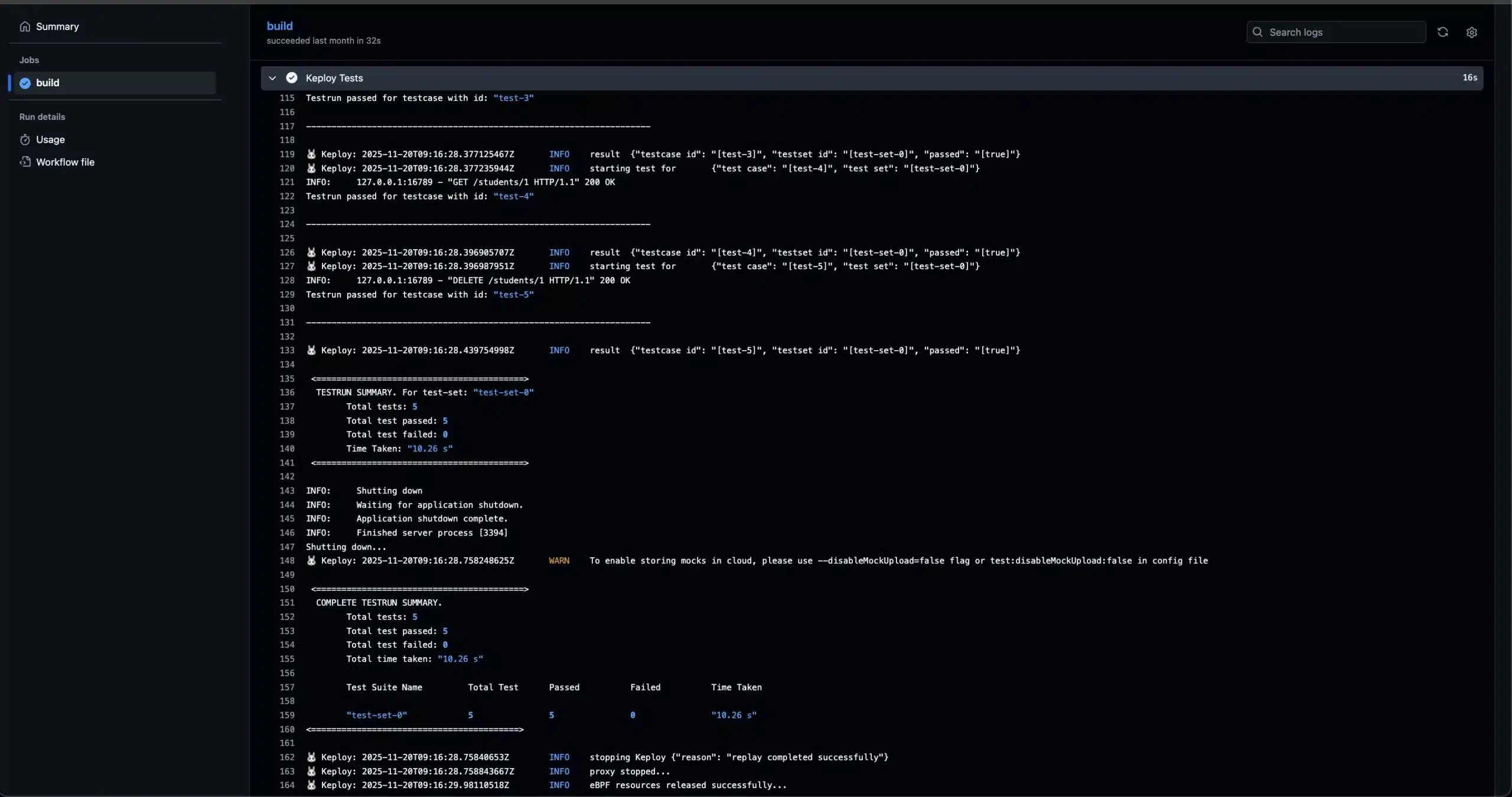Refresh logs using the reload icon
Screen dimensions: 1512x797
click(1443, 32)
